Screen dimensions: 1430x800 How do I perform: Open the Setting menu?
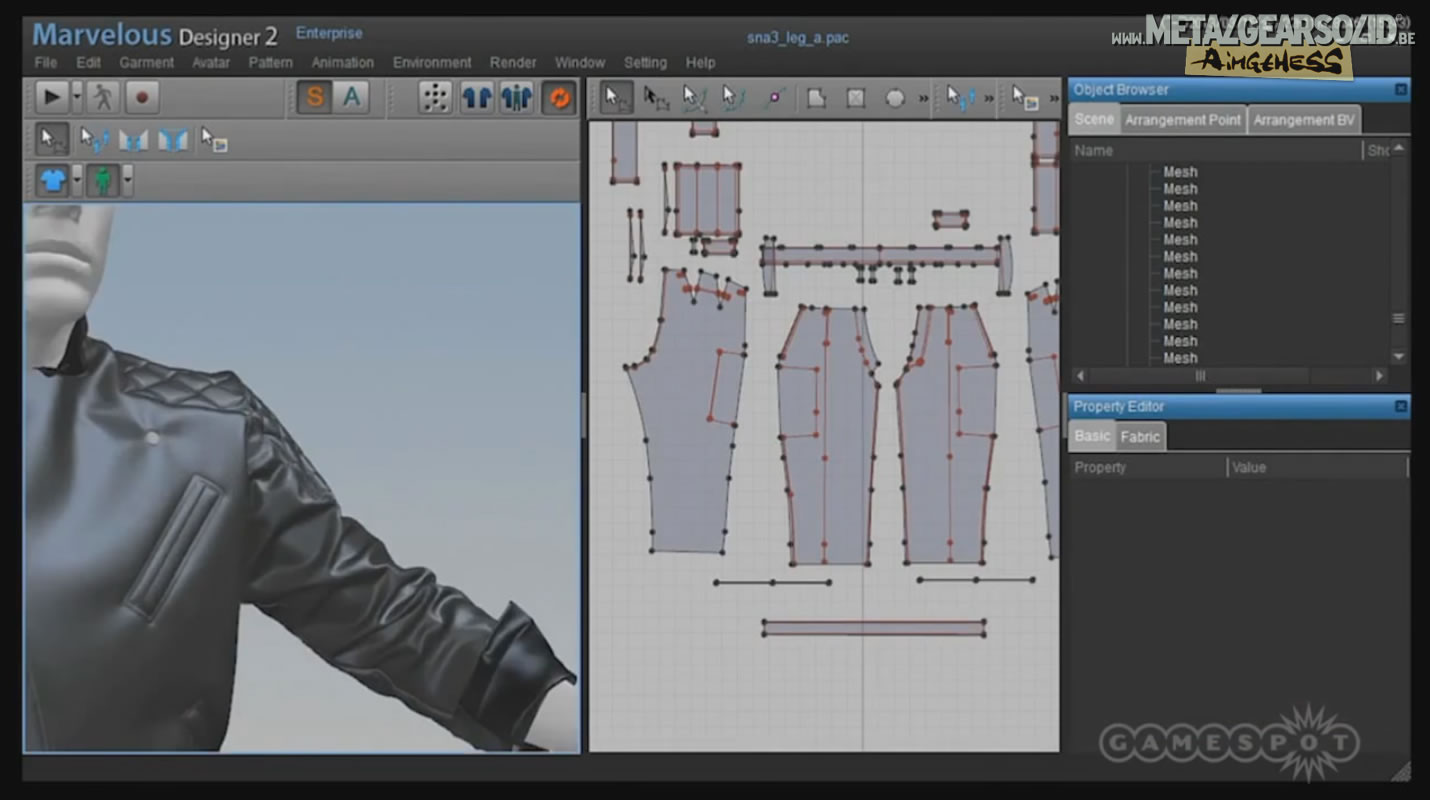pos(645,62)
